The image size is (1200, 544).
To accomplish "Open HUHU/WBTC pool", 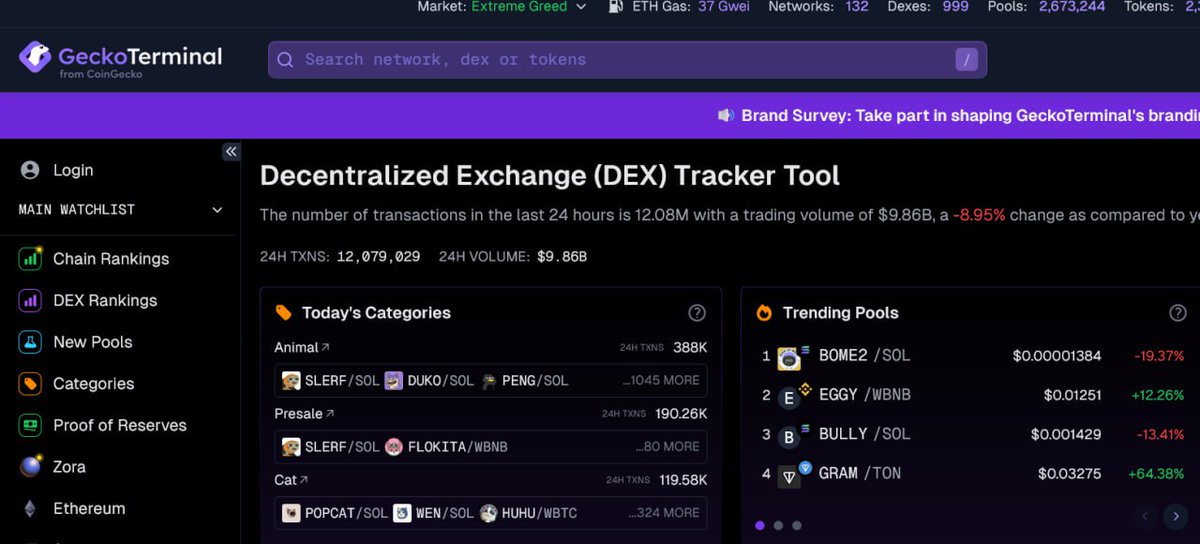I will (528, 513).
